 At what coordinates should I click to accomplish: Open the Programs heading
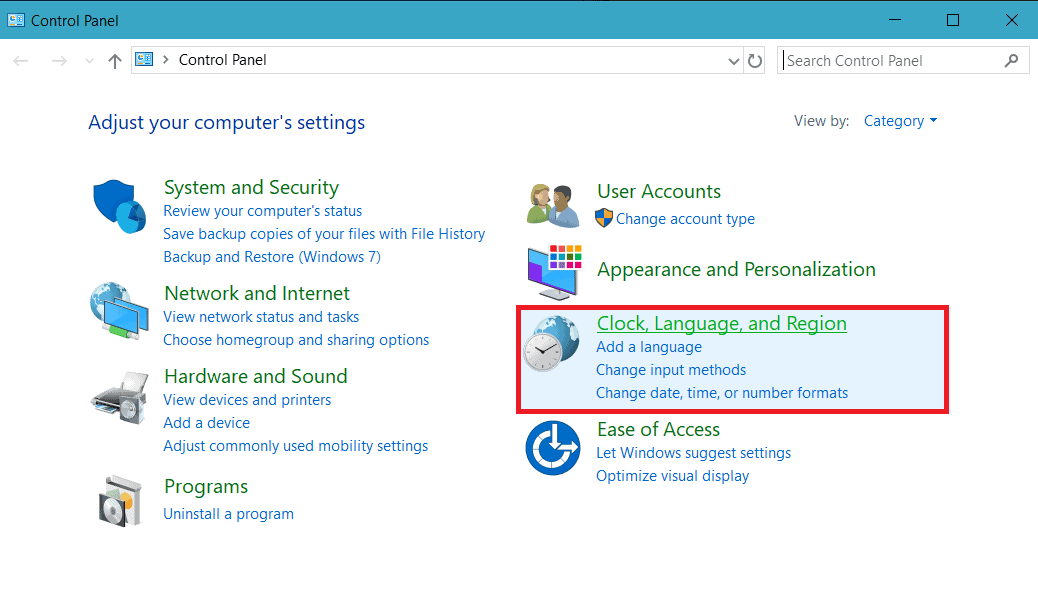tap(206, 487)
